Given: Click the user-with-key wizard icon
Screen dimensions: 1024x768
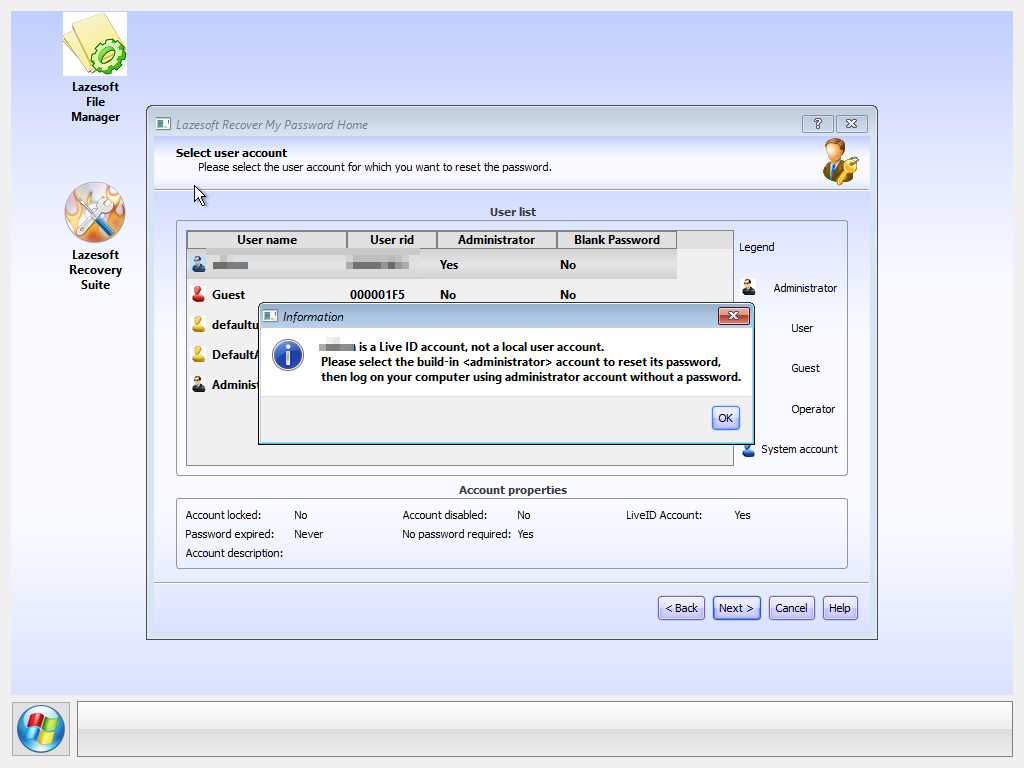Looking at the screenshot, I should coord(839,161).
